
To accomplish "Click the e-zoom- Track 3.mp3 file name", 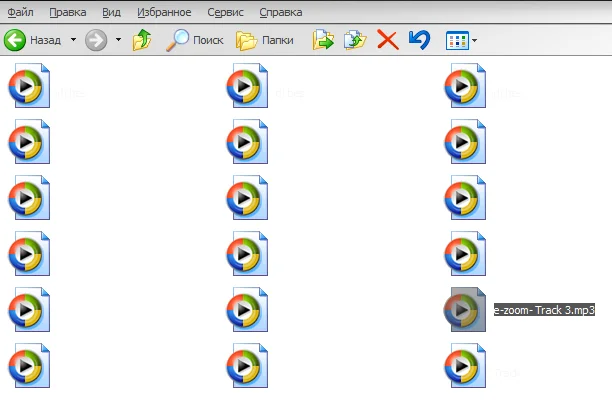I will [544, 310].
